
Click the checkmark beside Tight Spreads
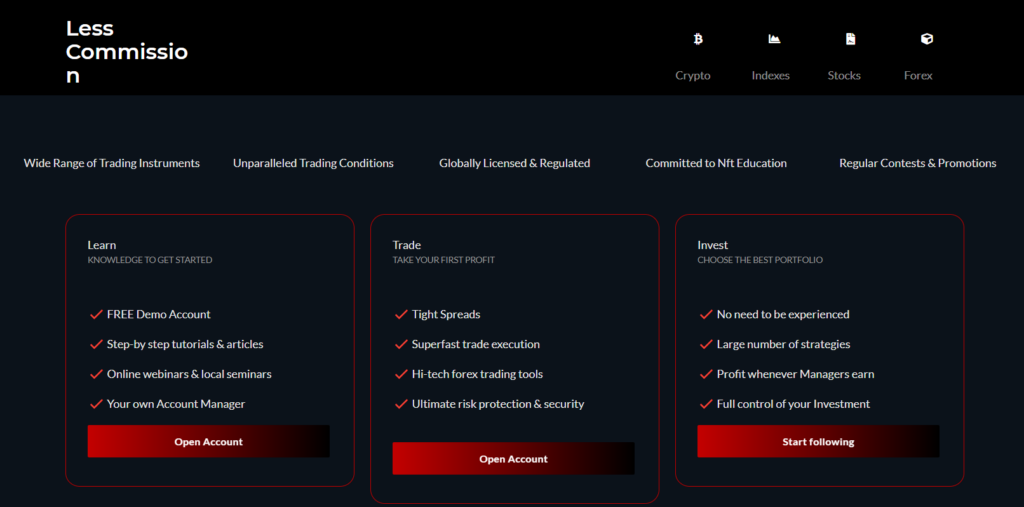[401, 314]
